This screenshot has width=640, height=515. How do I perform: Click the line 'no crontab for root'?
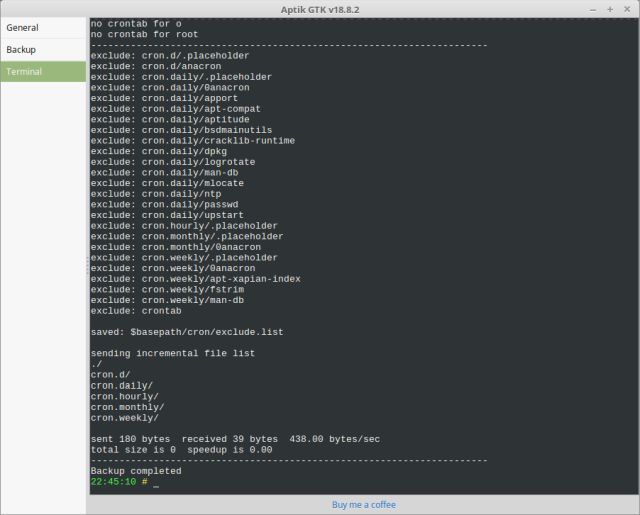(144, 34)
